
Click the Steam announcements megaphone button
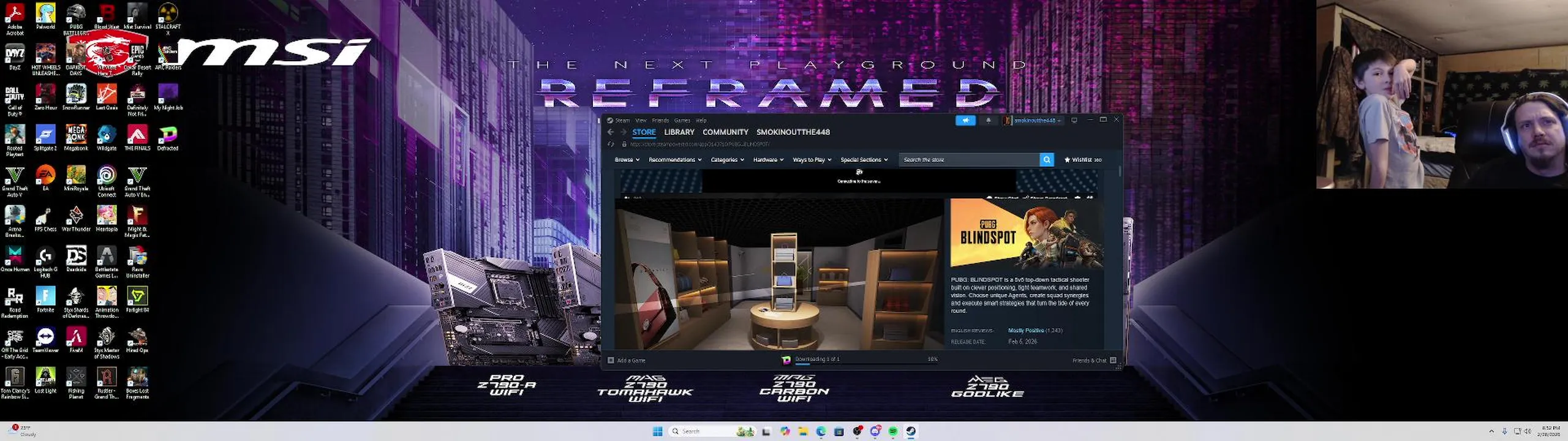(x=965, y=121)
